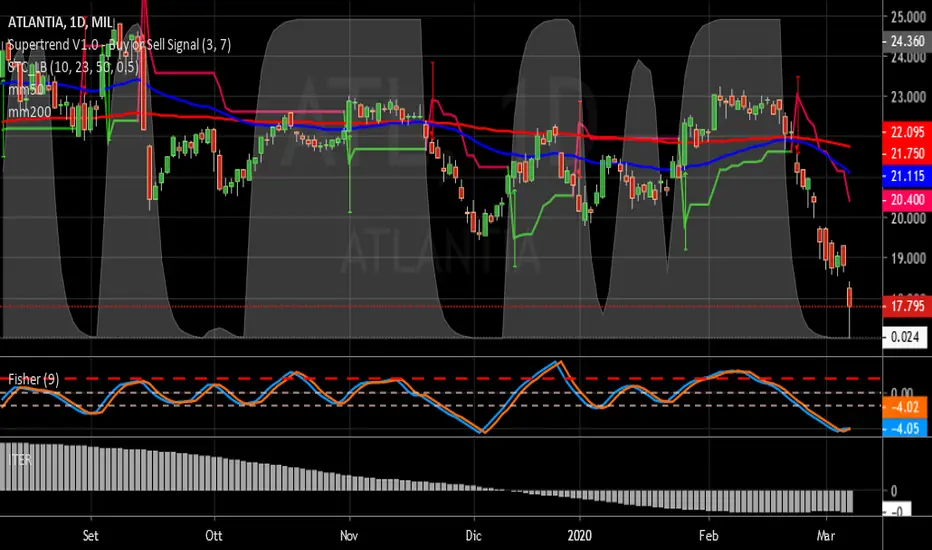Select the STC LB indicator legend
Viewport: 932px width, 550px height.
coord(73,67)
